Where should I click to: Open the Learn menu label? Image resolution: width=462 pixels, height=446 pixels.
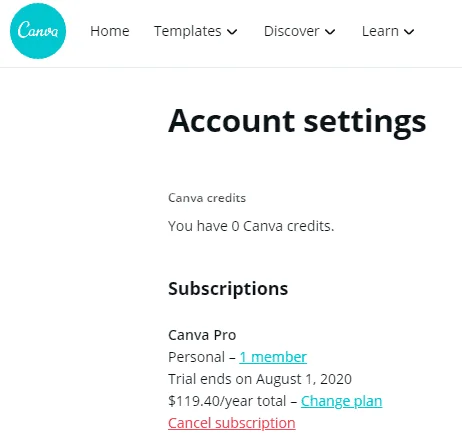pyautogui.click(x=380, y=31)
